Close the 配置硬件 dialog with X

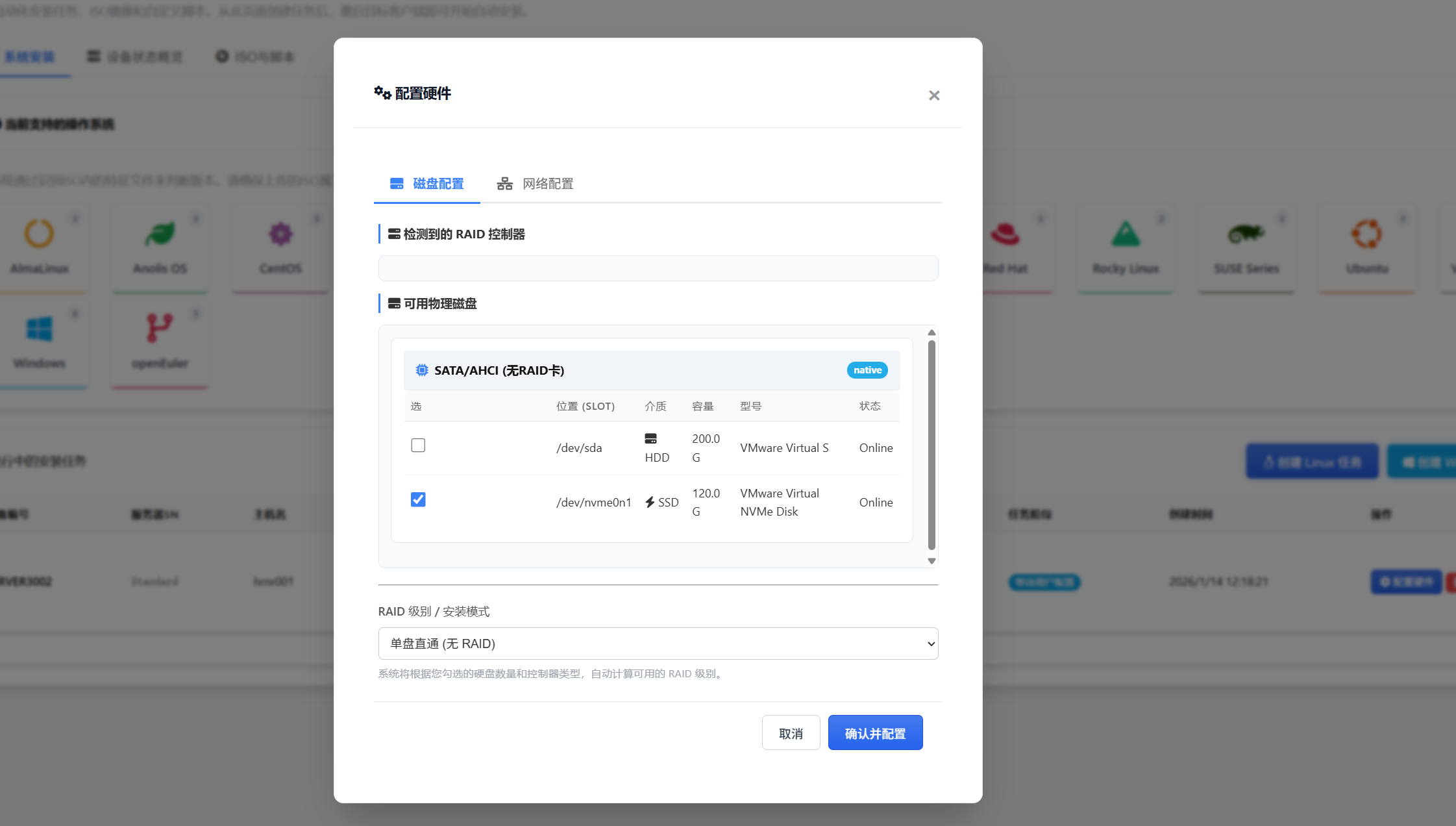tap(934, 95)
